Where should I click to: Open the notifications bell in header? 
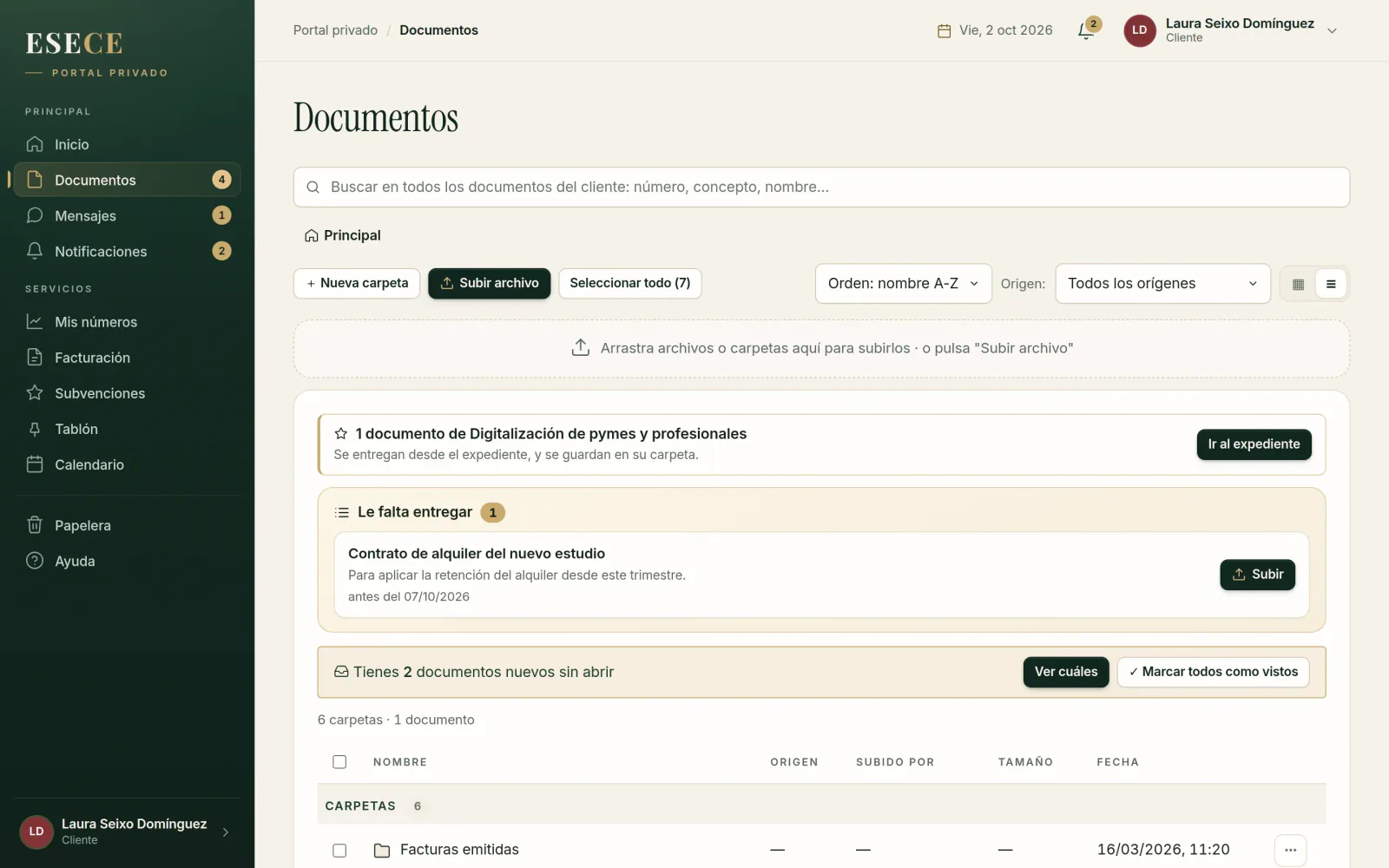pyautogui.click(x=1087, y=30)
